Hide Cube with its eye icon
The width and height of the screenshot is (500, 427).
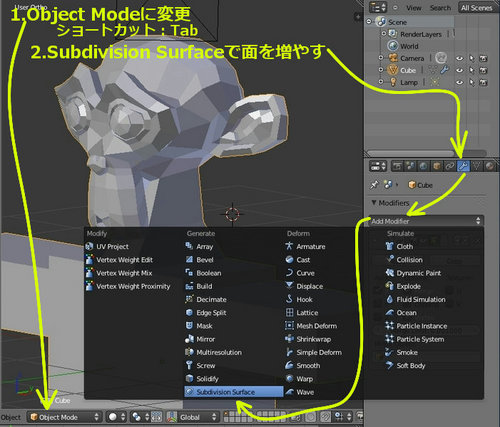pos(460,70)
